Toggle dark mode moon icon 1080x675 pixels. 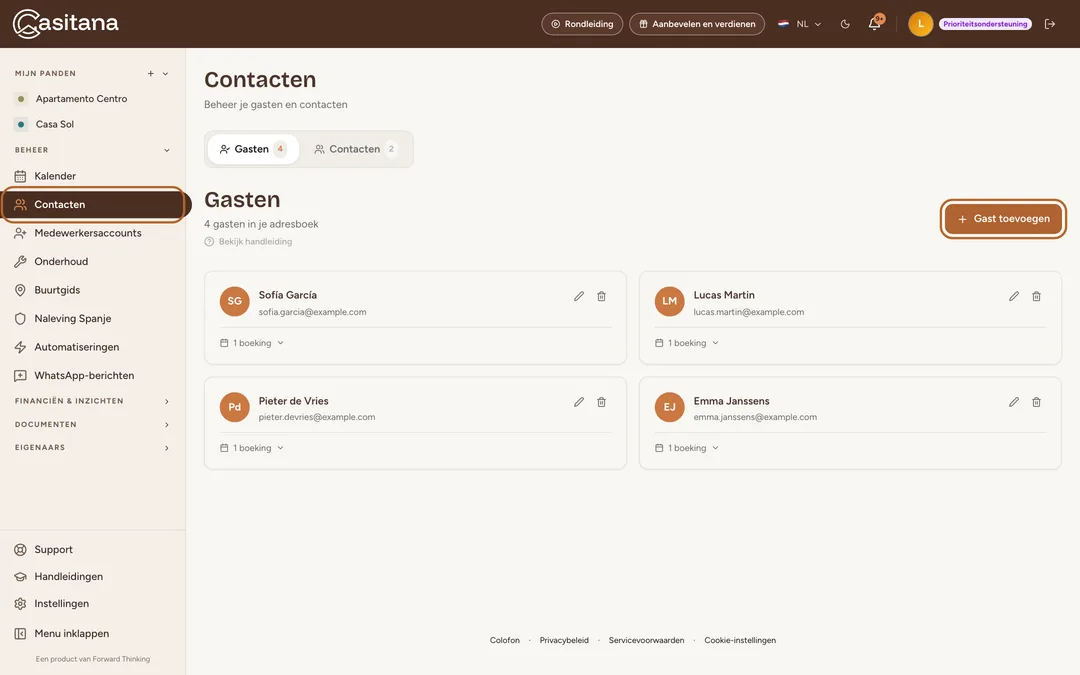[x=845, y=24]
